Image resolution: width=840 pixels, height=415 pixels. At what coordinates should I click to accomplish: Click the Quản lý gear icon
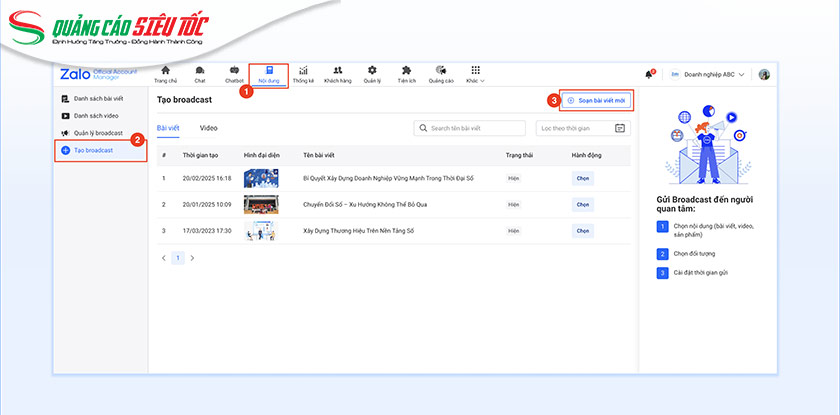[x=372, y=70]
